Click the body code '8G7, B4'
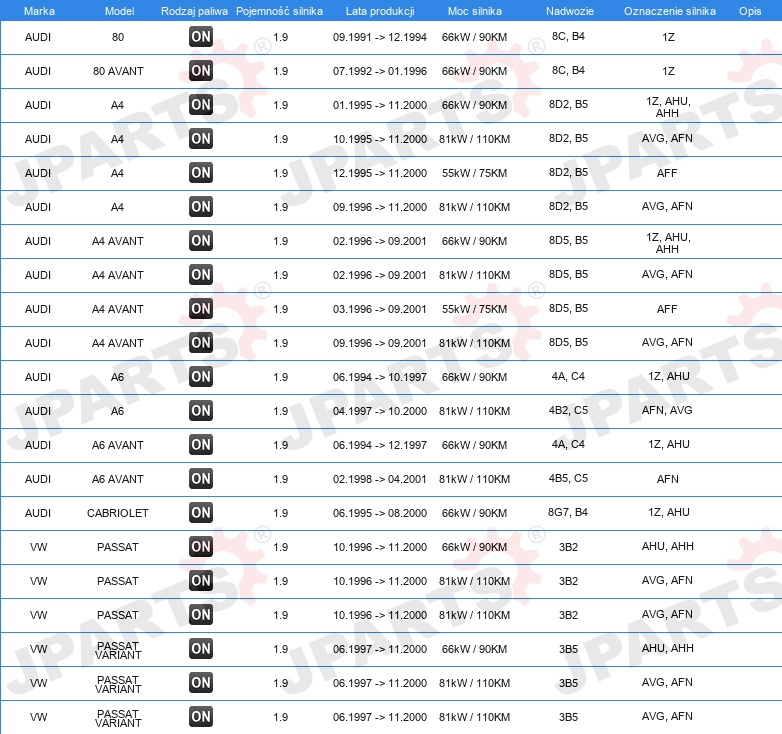Image resolution: width=782 pixels, height=734 pixels. (568, 512)
